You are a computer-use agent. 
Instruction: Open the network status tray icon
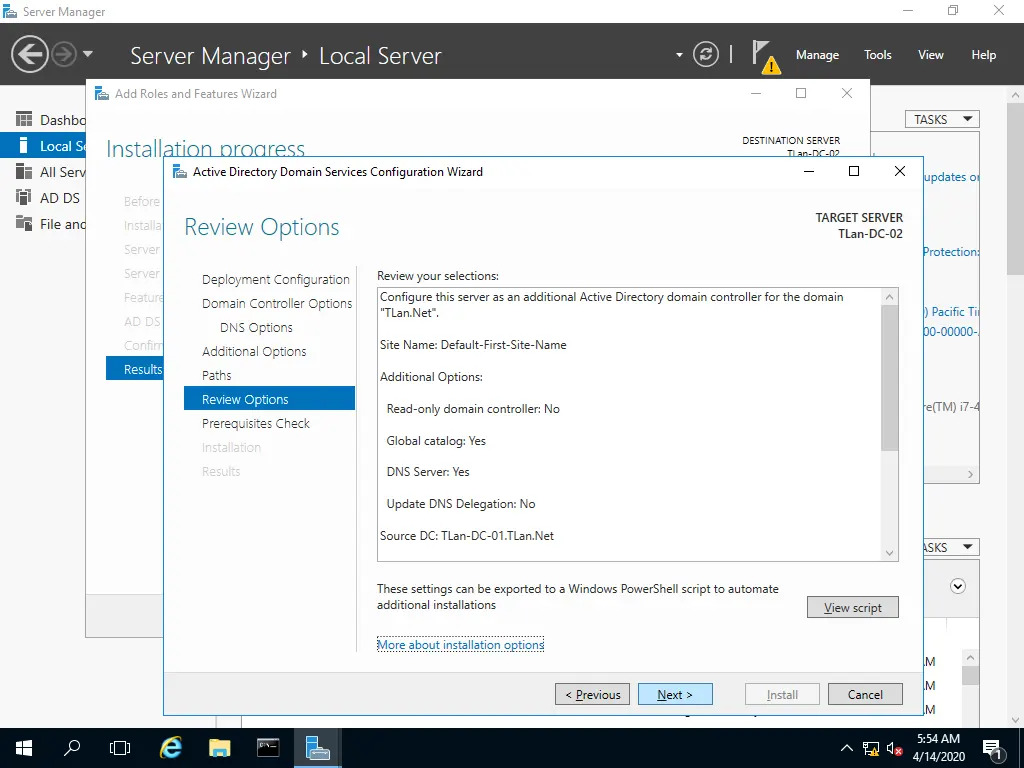(x=871, y=748)
